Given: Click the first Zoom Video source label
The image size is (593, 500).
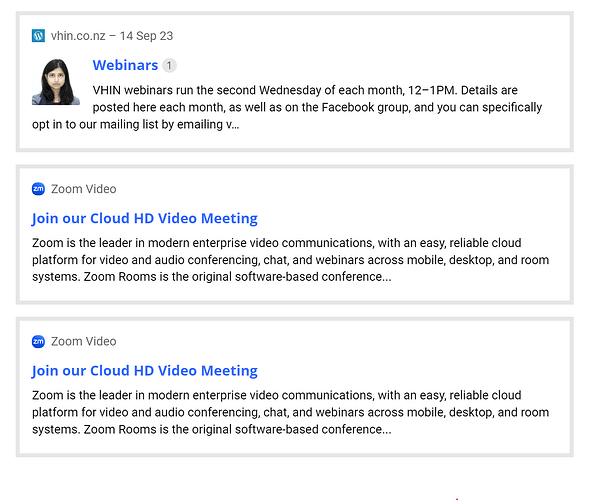Looking at the screenshot, I should coord(84,189).
